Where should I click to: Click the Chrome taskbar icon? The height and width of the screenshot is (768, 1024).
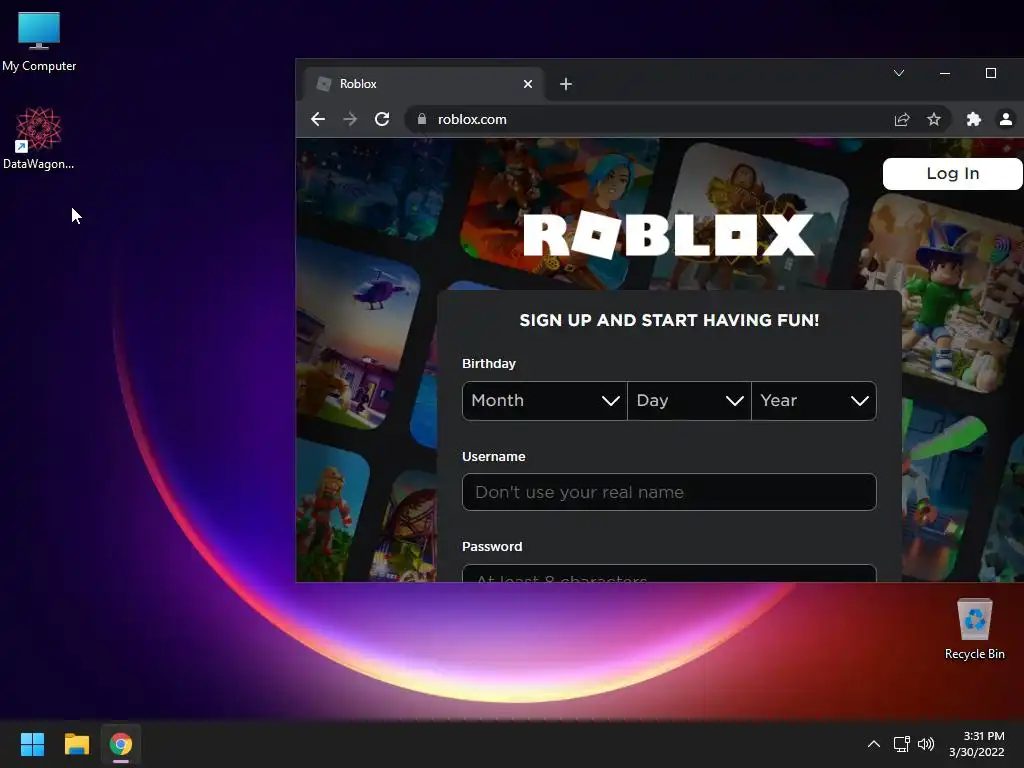(121, 744)
